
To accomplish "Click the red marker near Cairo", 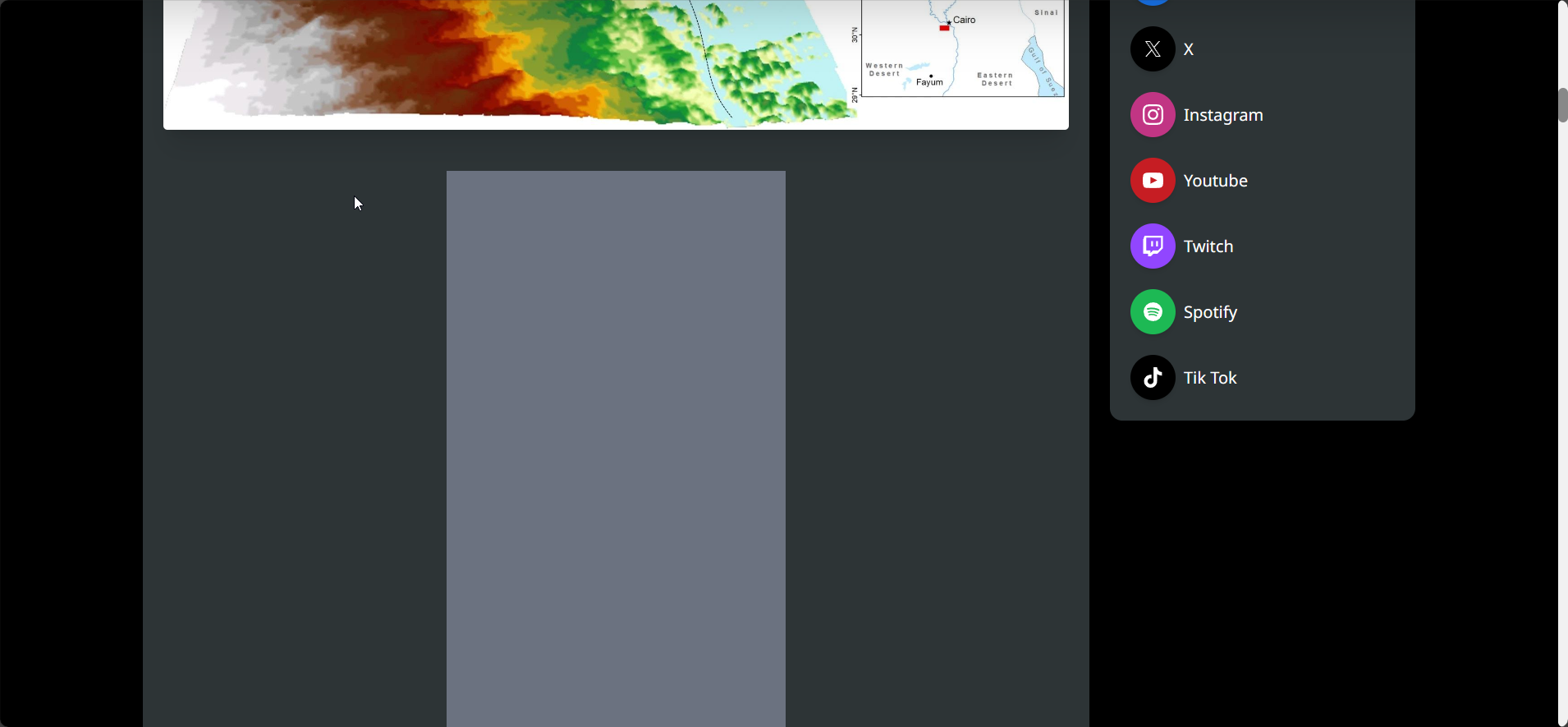I will [944, 29].
